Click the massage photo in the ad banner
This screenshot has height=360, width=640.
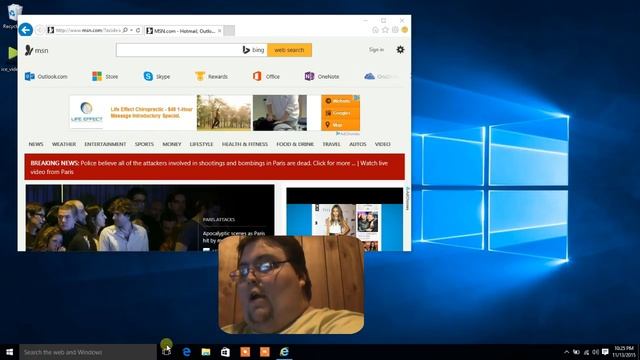pos(280,113)
